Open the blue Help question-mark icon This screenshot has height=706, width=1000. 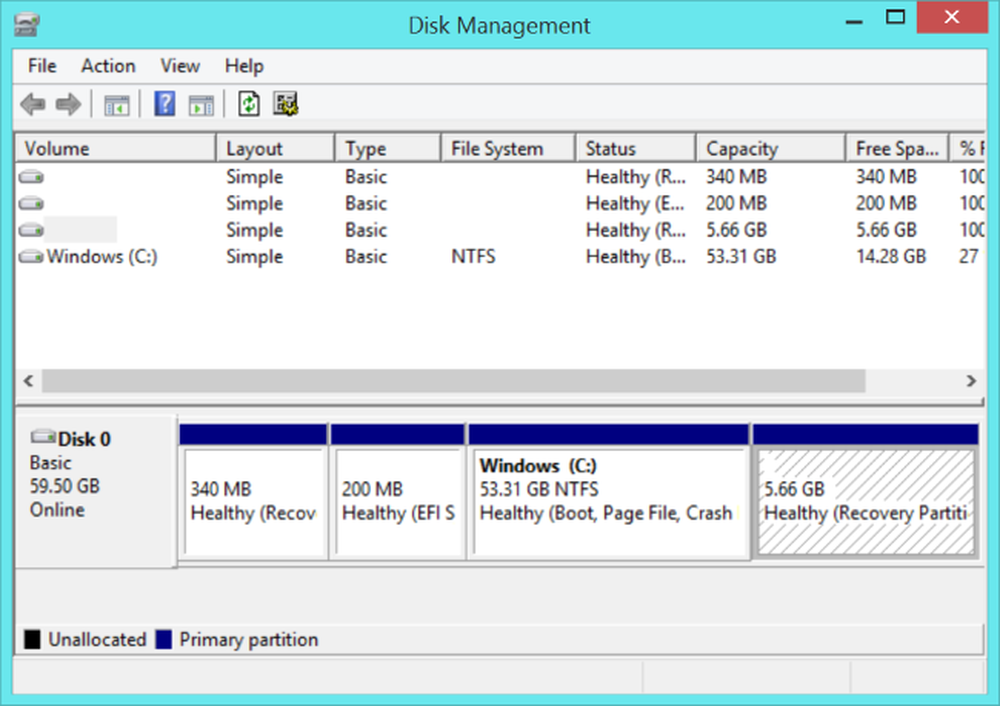pyautogui.click(x=165, y=103)
